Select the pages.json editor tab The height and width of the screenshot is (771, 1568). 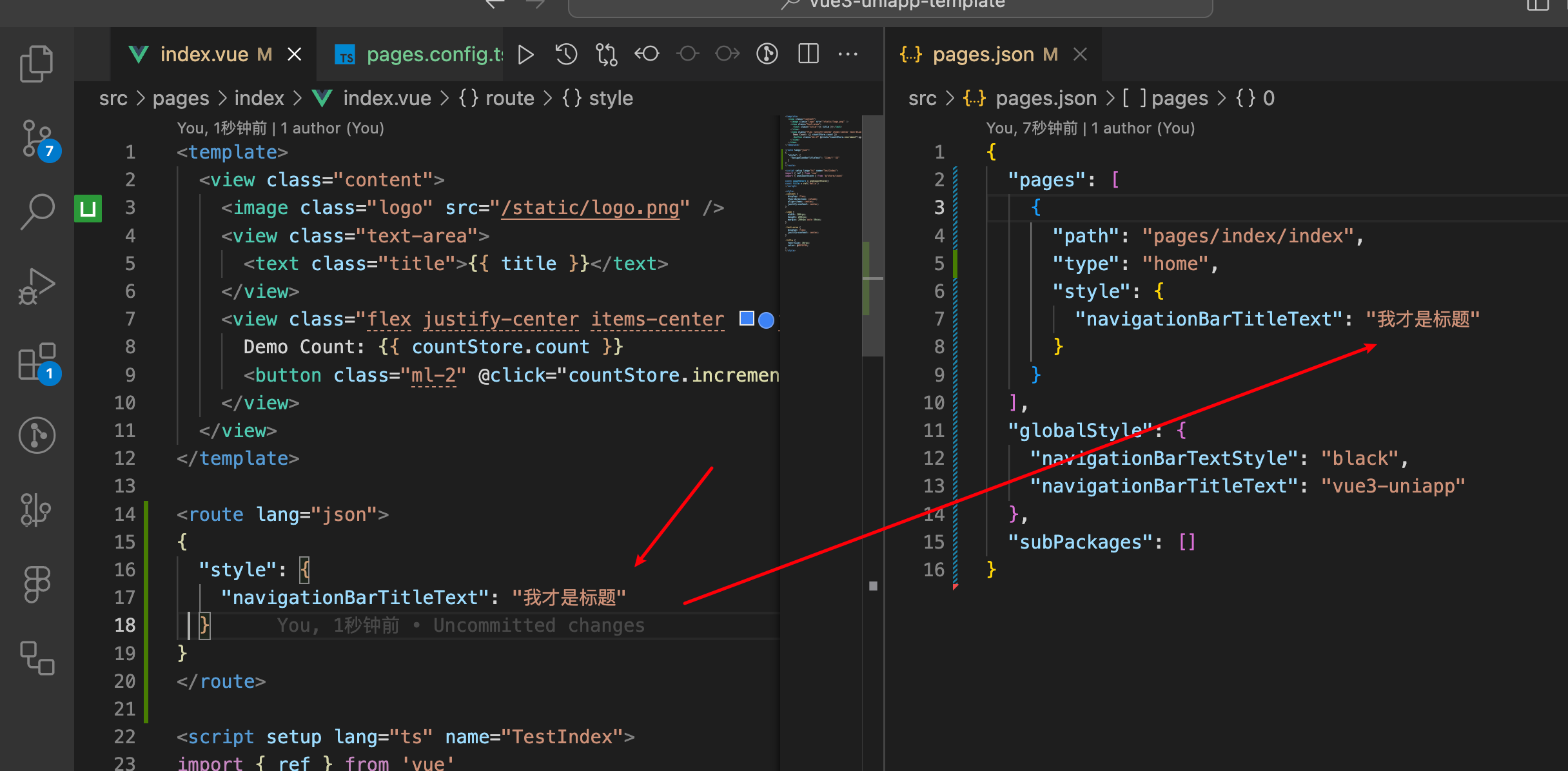tap(993, 54)
